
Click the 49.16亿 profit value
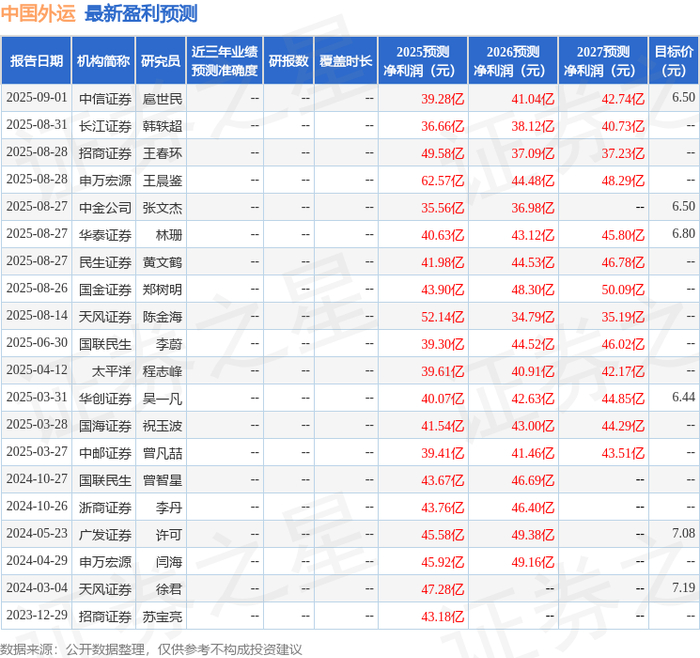pyautogui.click(x=533, y=562)
